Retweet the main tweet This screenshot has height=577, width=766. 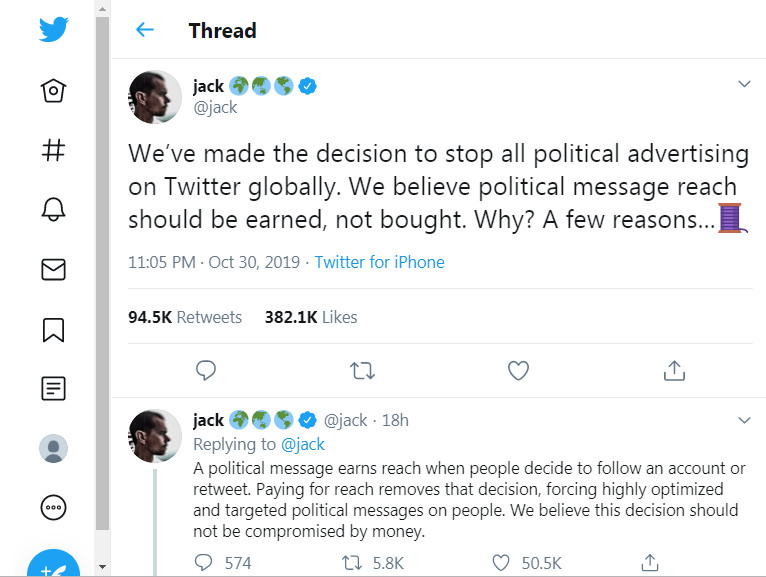pyautogui.click(x=362, y=371)
